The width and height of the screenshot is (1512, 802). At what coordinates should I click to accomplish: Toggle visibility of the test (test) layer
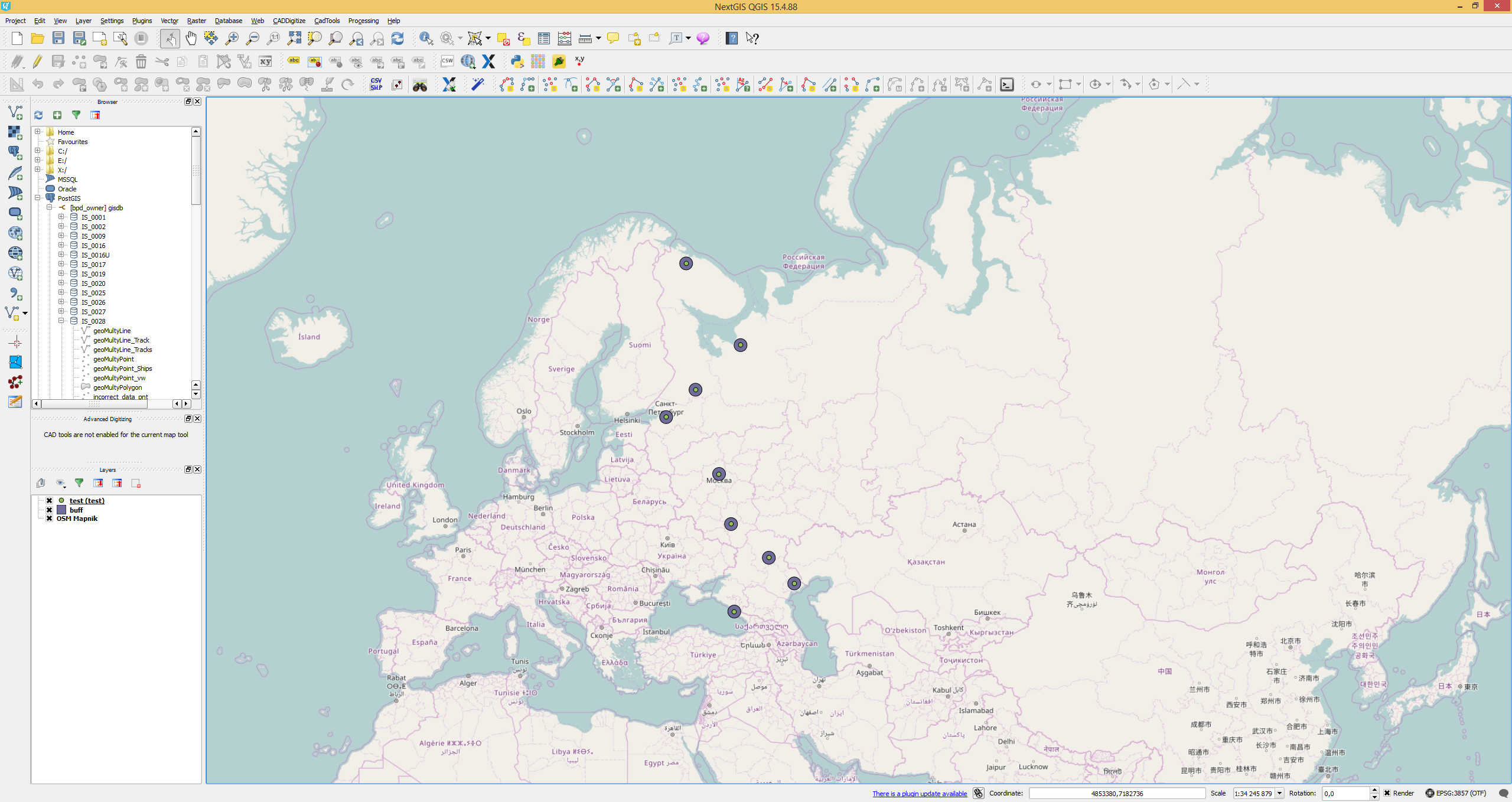(x=50, y=500)
